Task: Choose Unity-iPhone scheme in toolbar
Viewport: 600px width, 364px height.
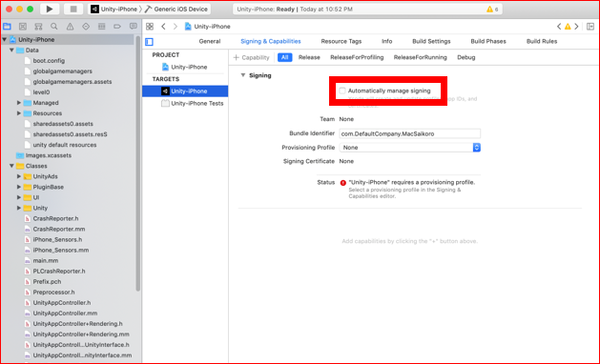Action: coord(114,9)
